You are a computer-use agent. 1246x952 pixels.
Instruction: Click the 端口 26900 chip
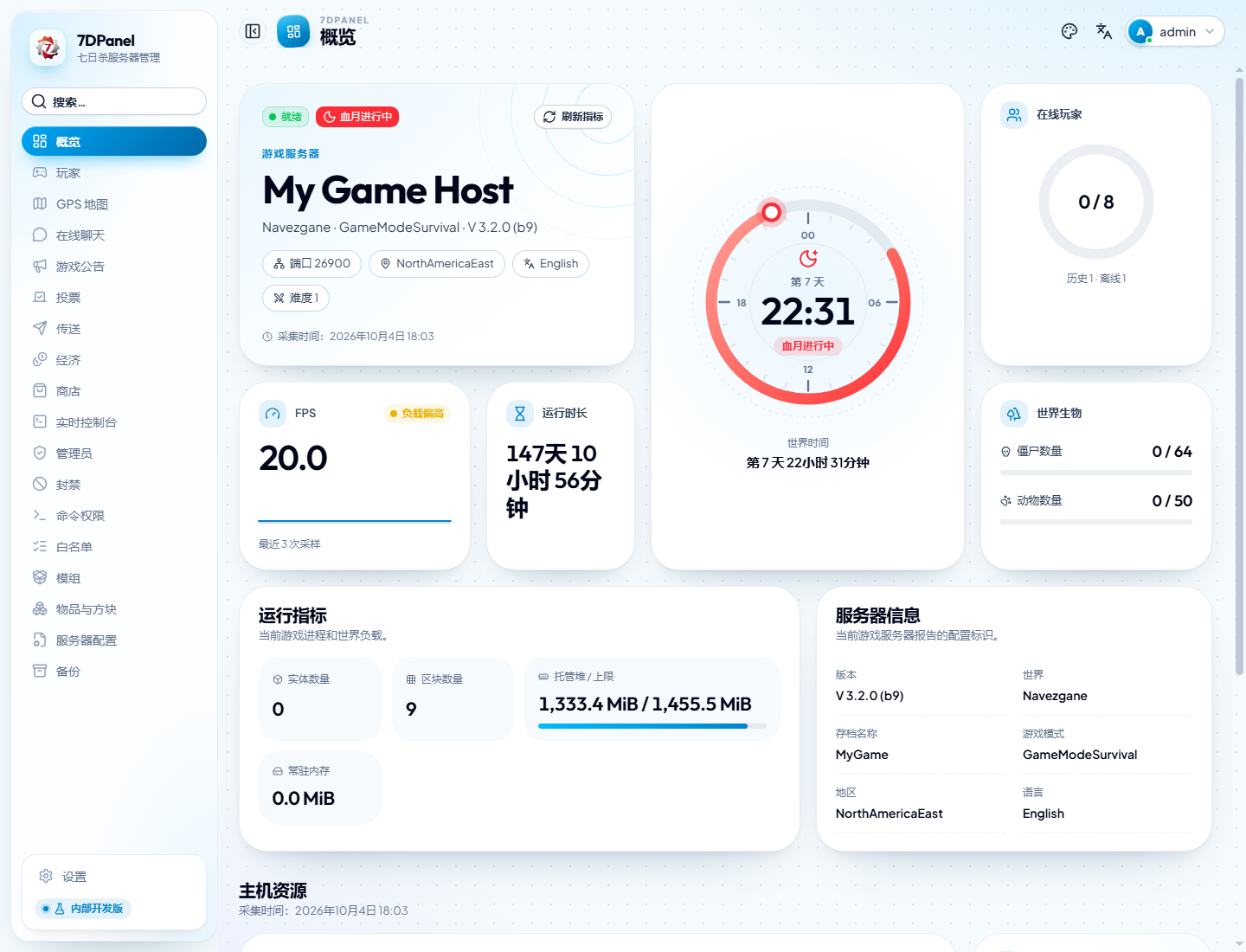[x=311, y=263]
